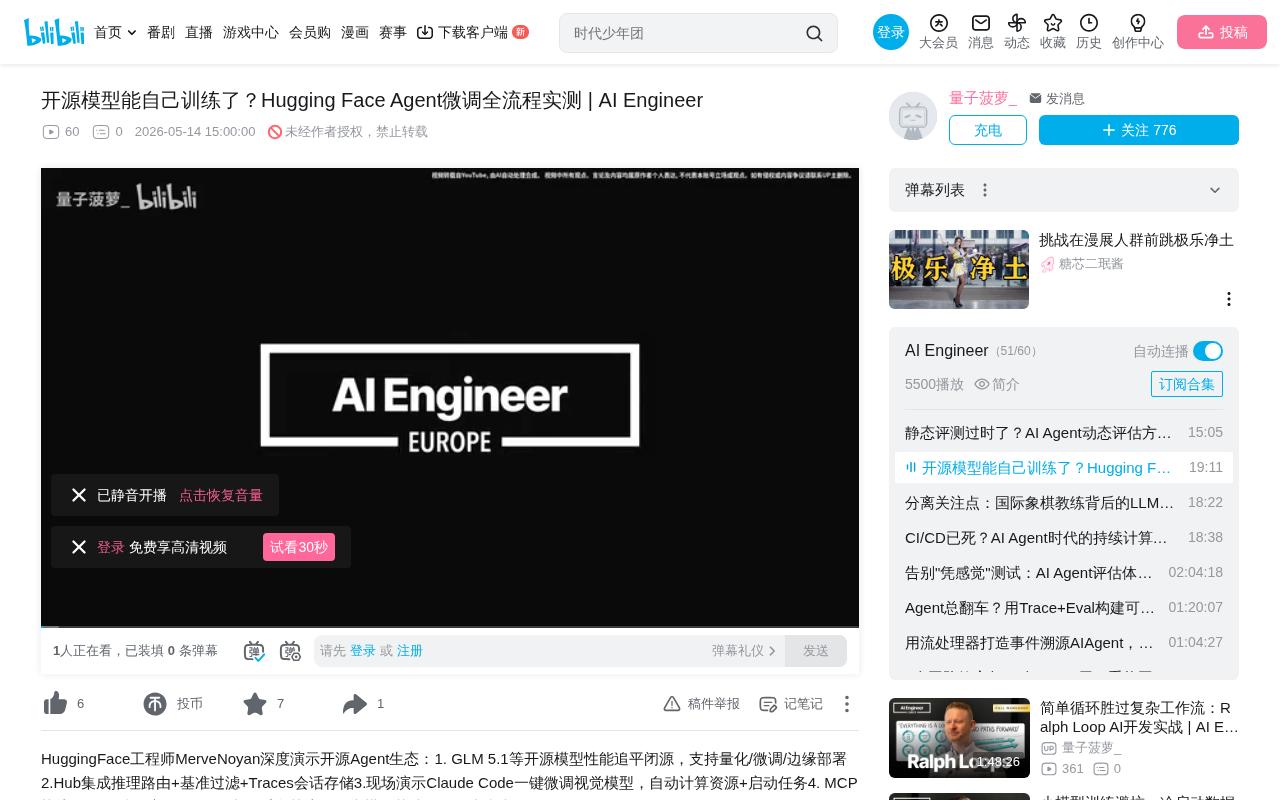Open the 赛事 nav item
Viewport: 1280px width, 800px height.
pyautogui.click(x=393, y=32)
